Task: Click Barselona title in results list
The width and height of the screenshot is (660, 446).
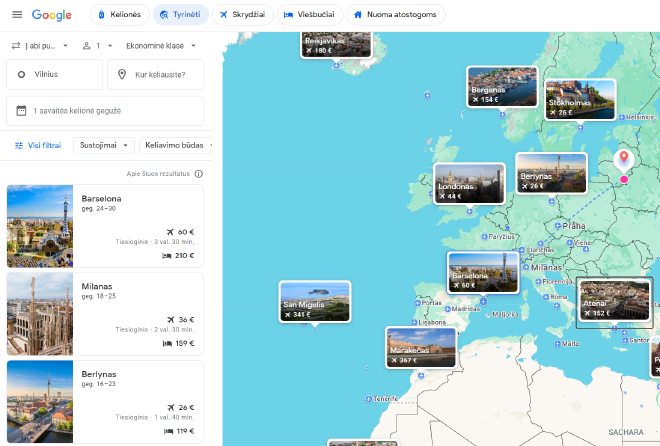Action: tap(101, 199)
